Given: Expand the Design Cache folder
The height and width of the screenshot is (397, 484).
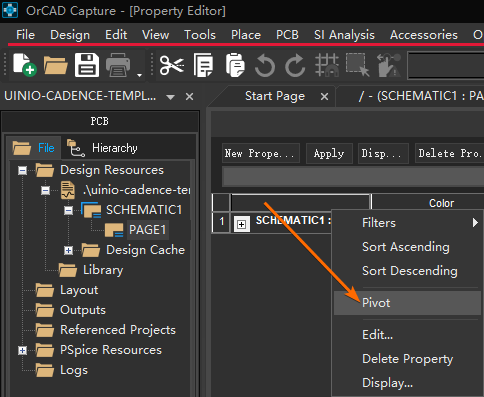Looking at the screenshot, I should (68, 250).
